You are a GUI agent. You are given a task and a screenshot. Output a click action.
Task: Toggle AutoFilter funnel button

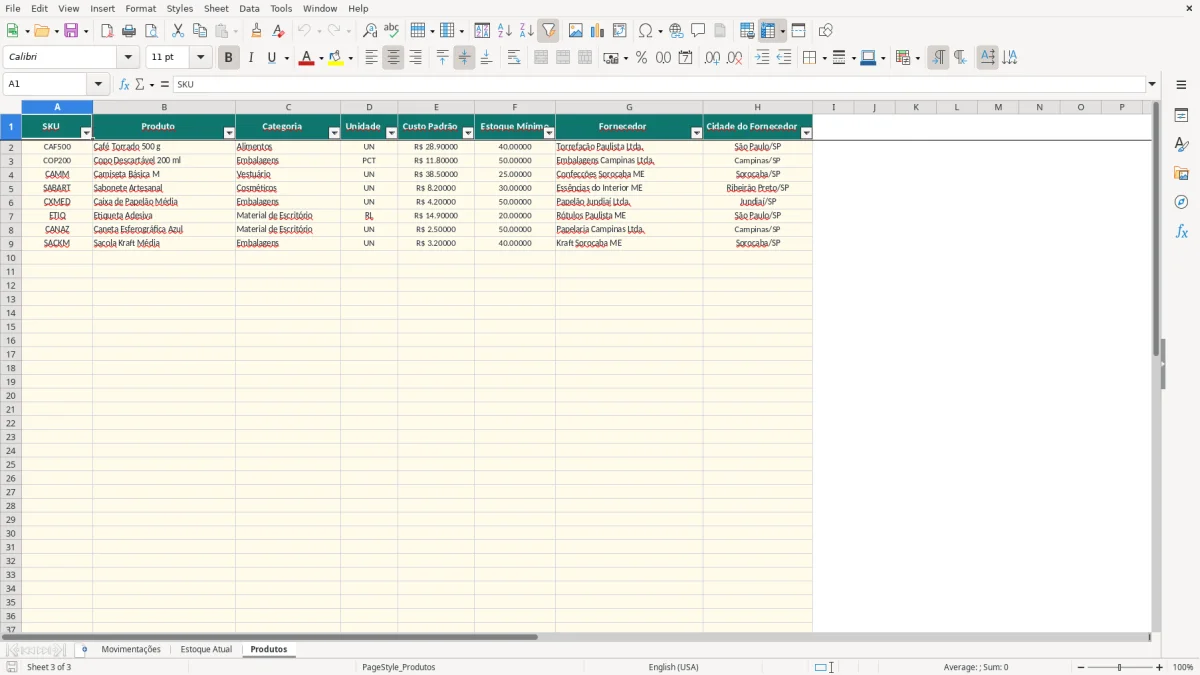click(548, 31)
